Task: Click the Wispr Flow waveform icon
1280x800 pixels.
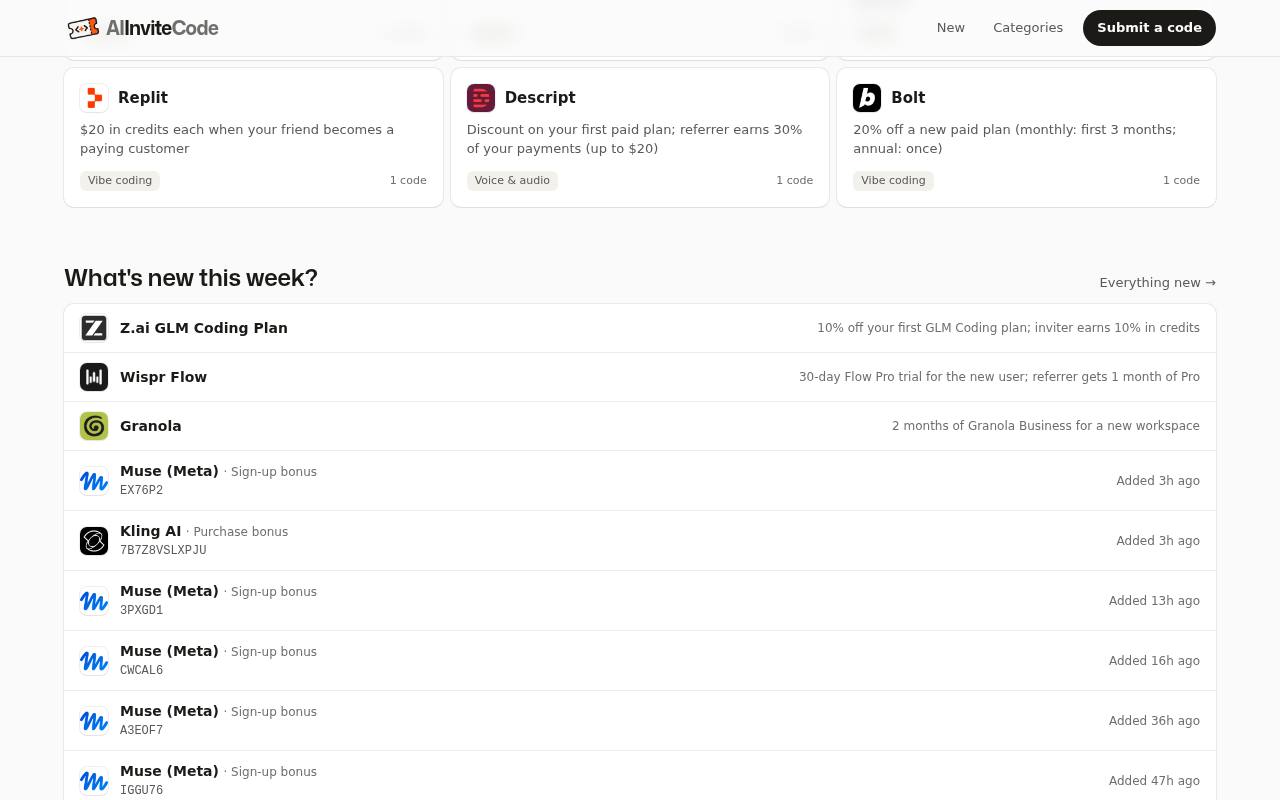Action: coord(94,377)
